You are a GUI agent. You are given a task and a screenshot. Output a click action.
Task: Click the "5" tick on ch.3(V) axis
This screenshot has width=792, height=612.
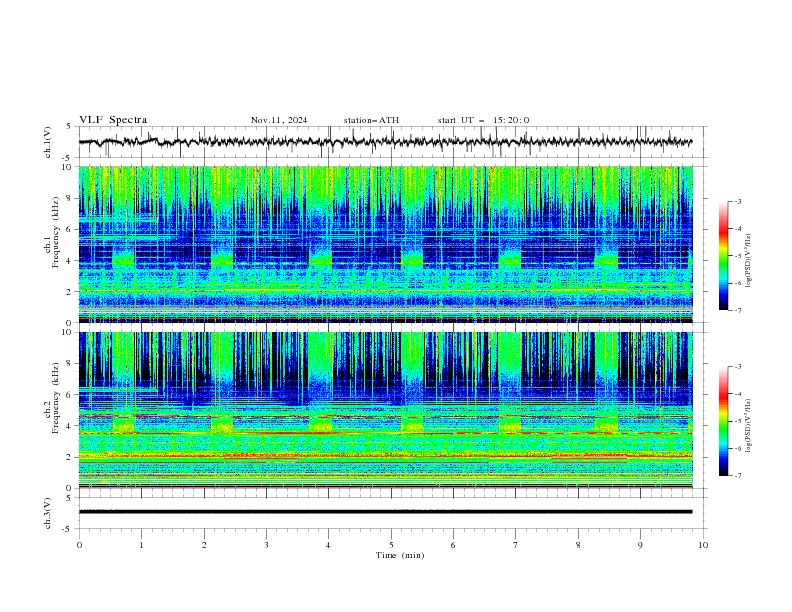pyautogui.click(x=69, y=498)
